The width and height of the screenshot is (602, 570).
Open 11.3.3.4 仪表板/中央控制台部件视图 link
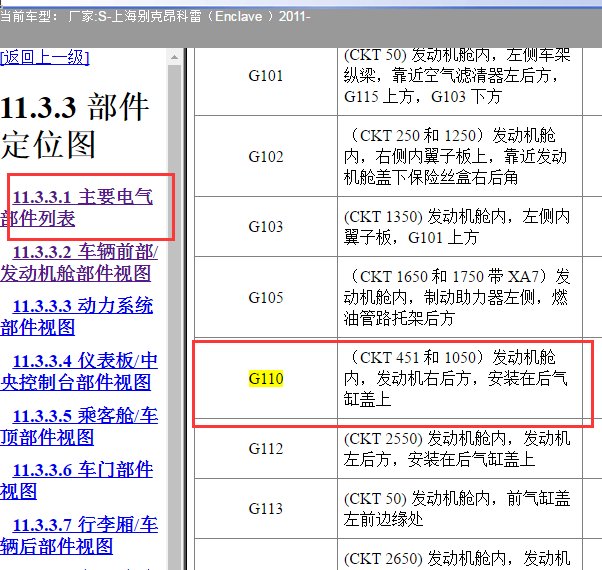tap(79, 372)
